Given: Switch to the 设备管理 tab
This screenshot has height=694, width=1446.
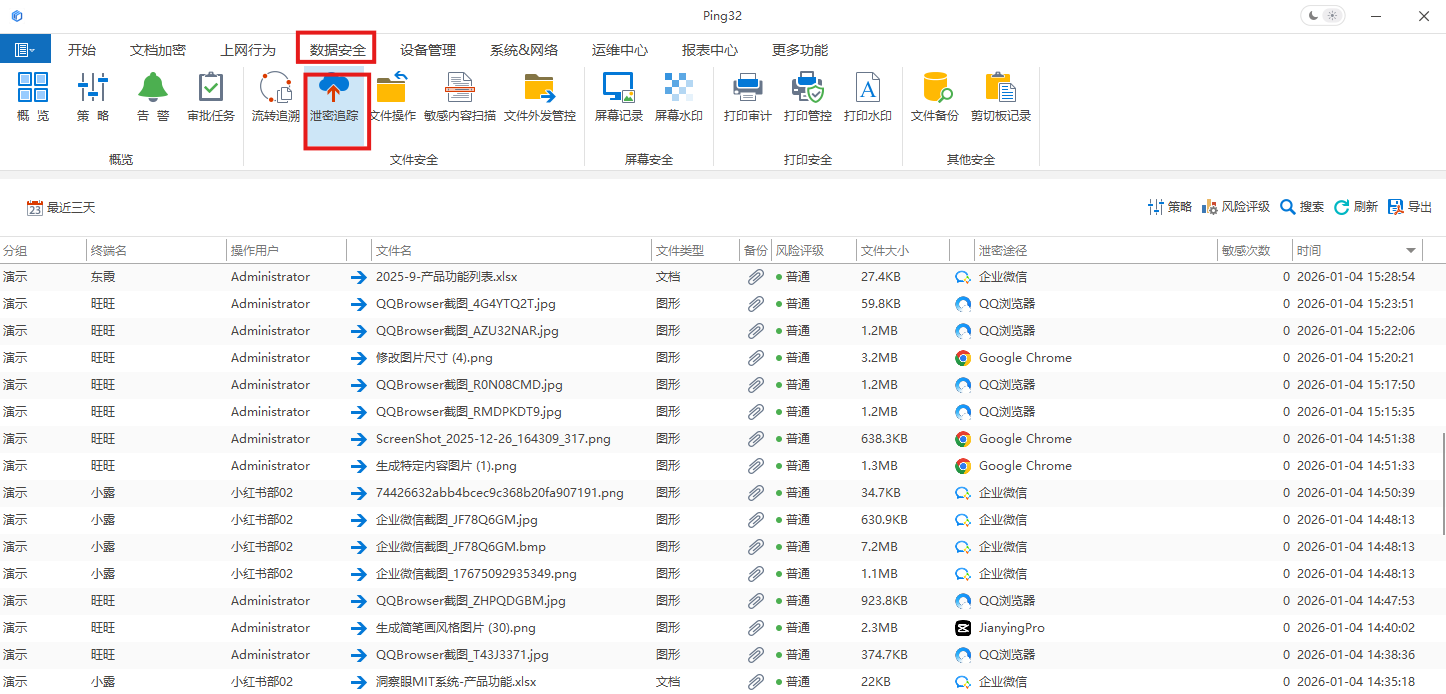Looking at the screenshot, I should pyautogui.click(x=428, y=48).
